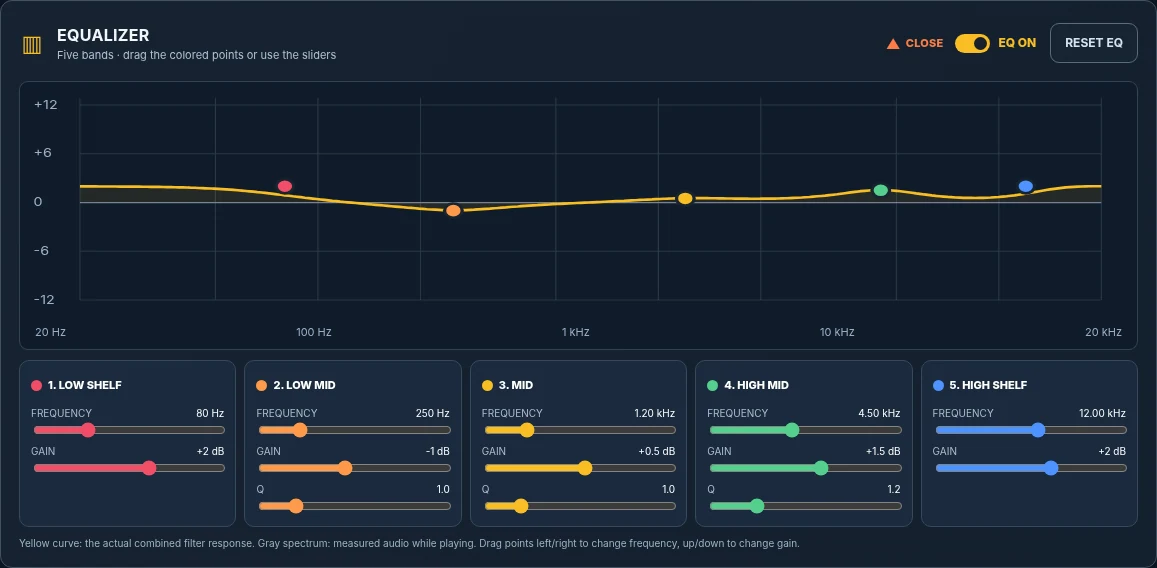Click the '-1 dB' gain value
The image size is (1157, 568).
pos(438,451)
